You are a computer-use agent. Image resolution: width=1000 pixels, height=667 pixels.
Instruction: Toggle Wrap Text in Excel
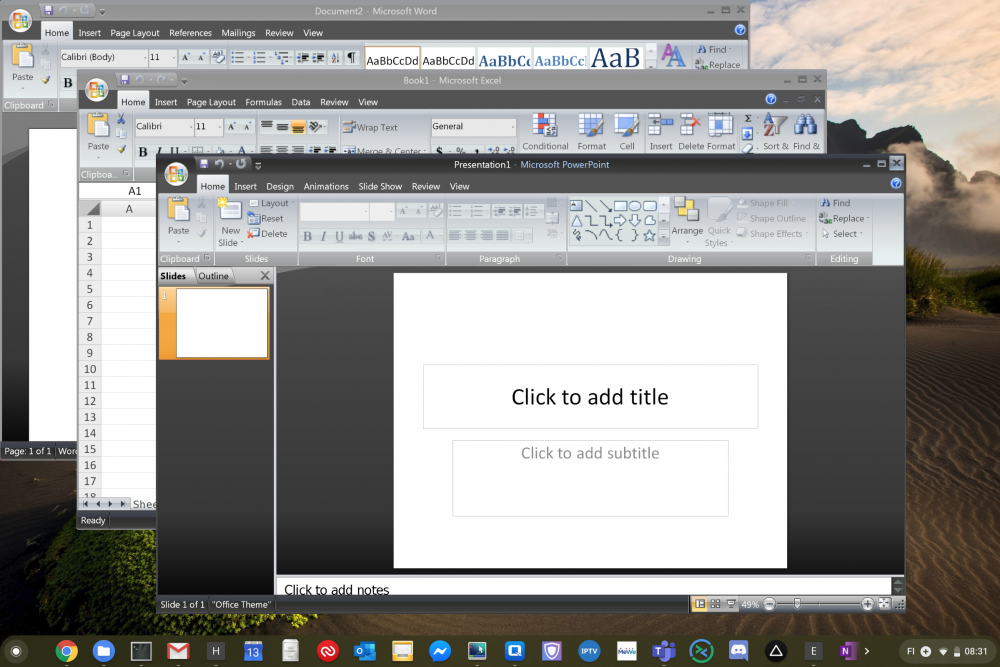370,128
